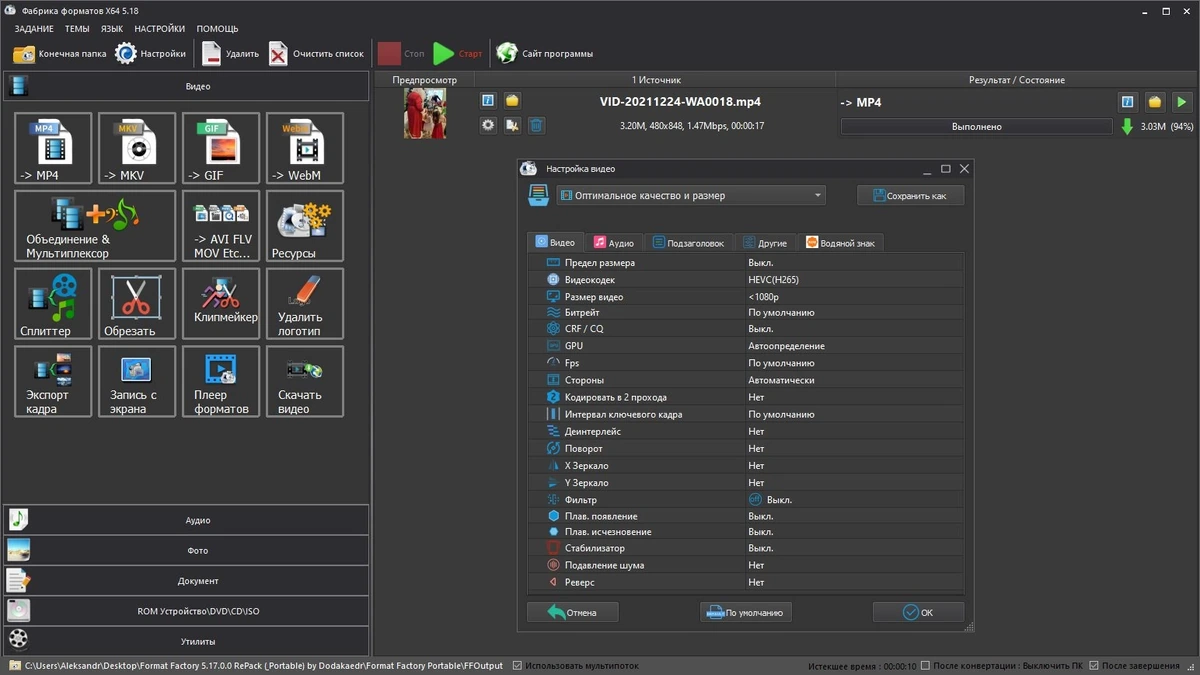Select the Видеокодек HEVC(H265) row
This screenshot has height=675, width=1200.
pyautogui.click(x=746, y=280)
